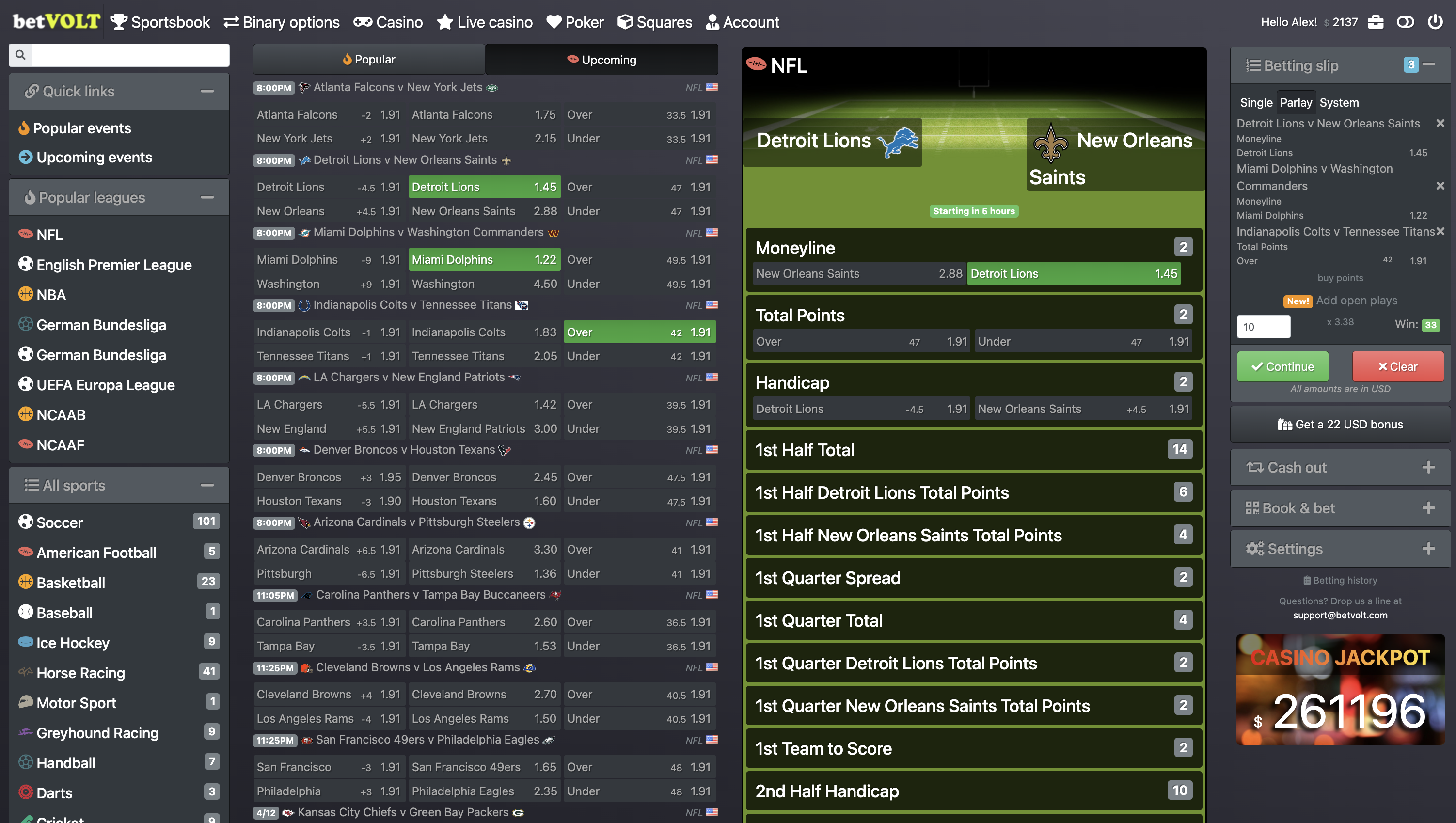1456x823 pixels.
Task: Expand the Cash out section
Action: coord(1429,467)
